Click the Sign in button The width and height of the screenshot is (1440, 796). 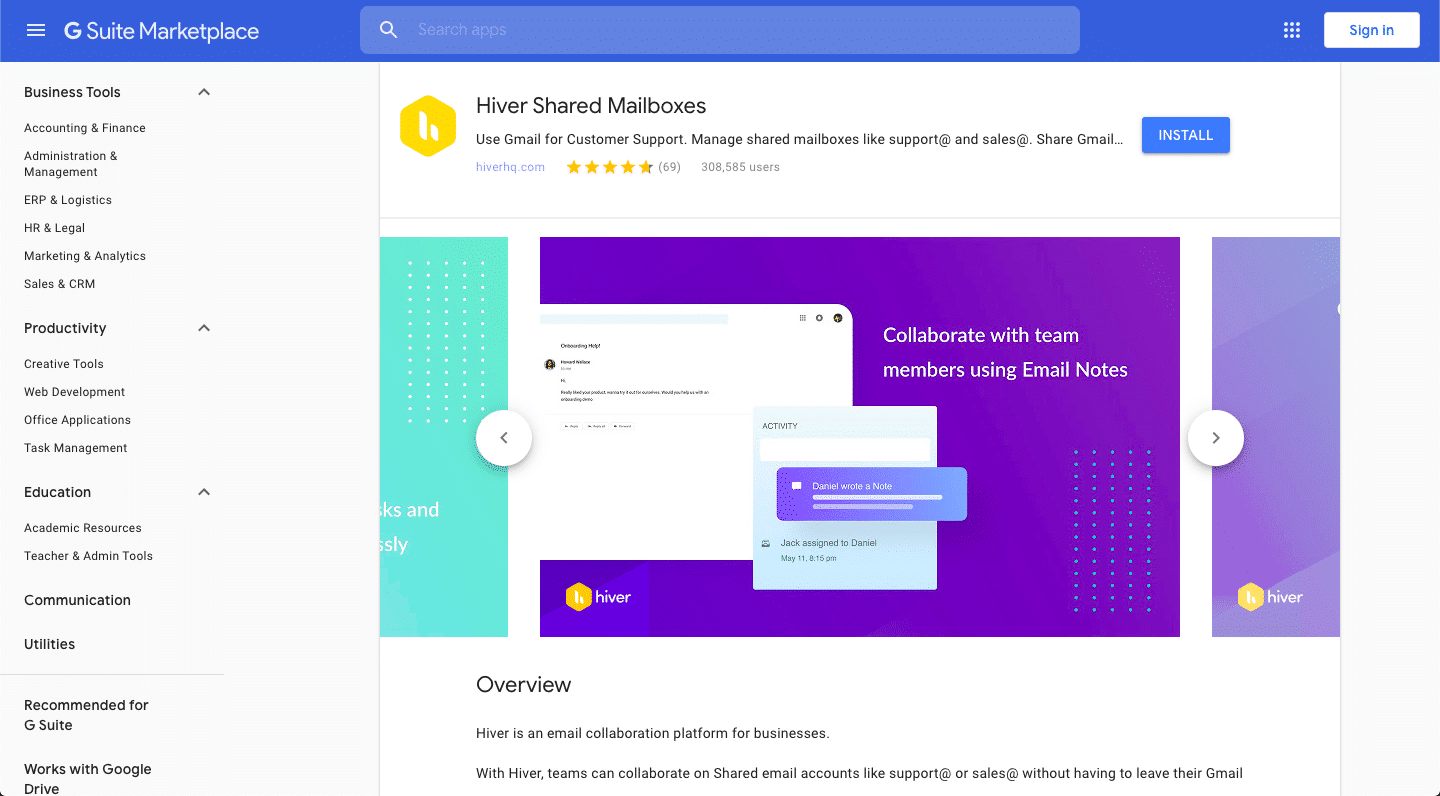click(1372, 30)
